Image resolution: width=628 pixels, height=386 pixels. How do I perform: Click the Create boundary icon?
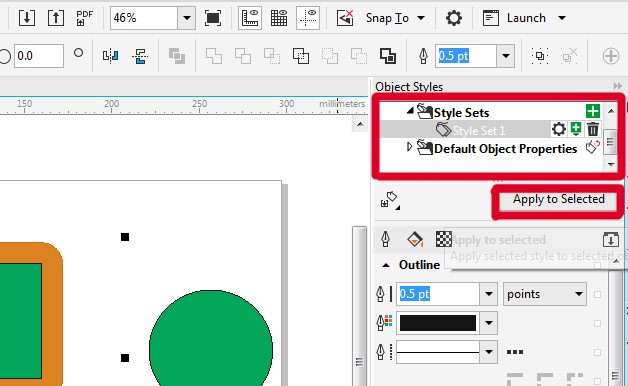[x=388, y=56]
